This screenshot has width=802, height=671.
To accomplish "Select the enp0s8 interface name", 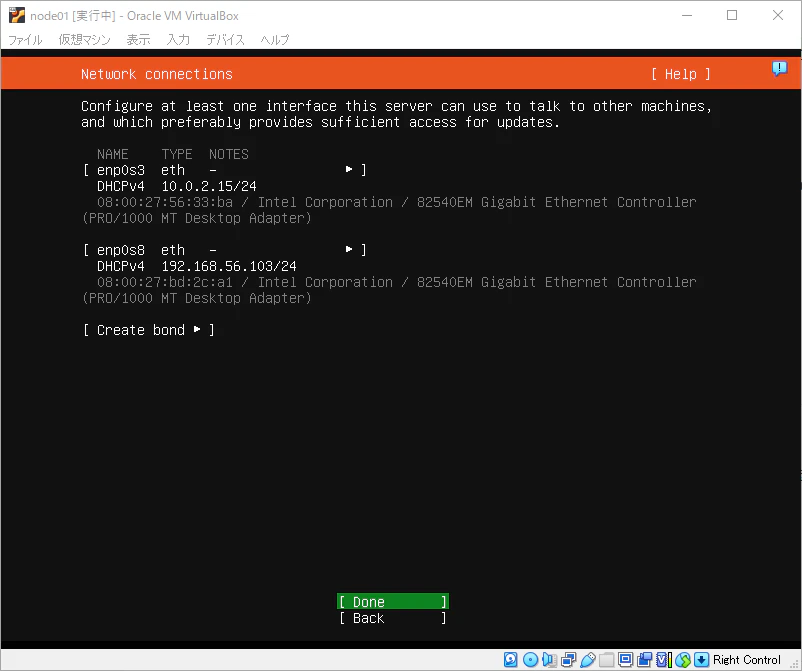I will pyautogui.click(x=121, y=250).
